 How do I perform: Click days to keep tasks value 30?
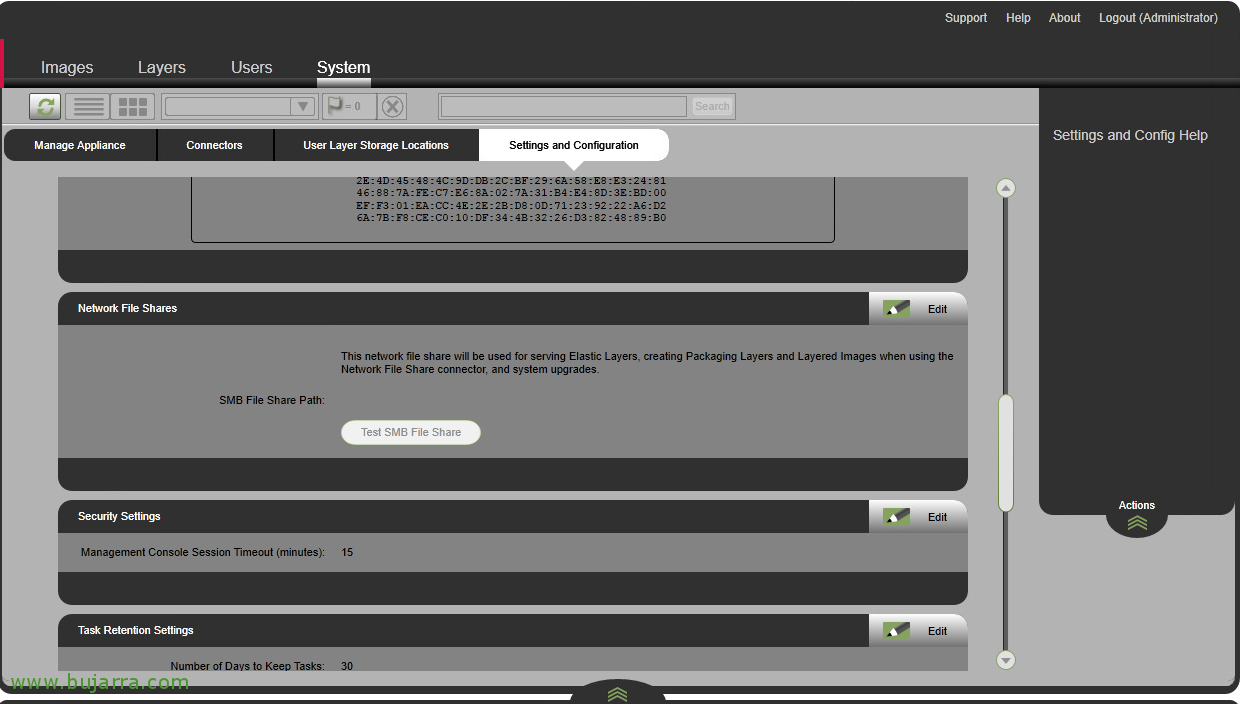(347, 666)
